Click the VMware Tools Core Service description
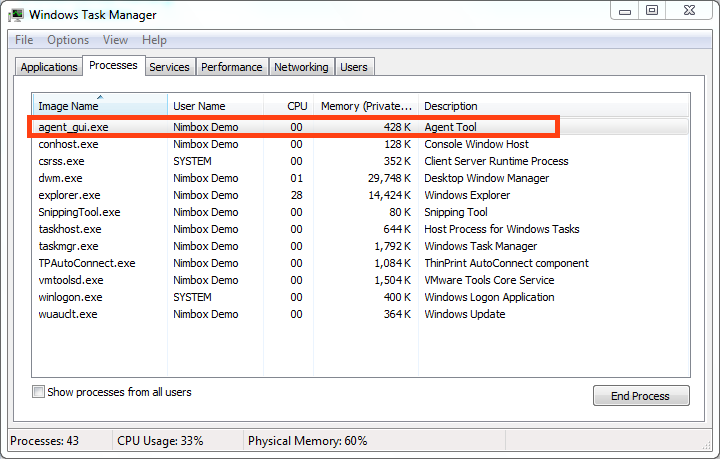The image size is (720, 459). (489, 280)
